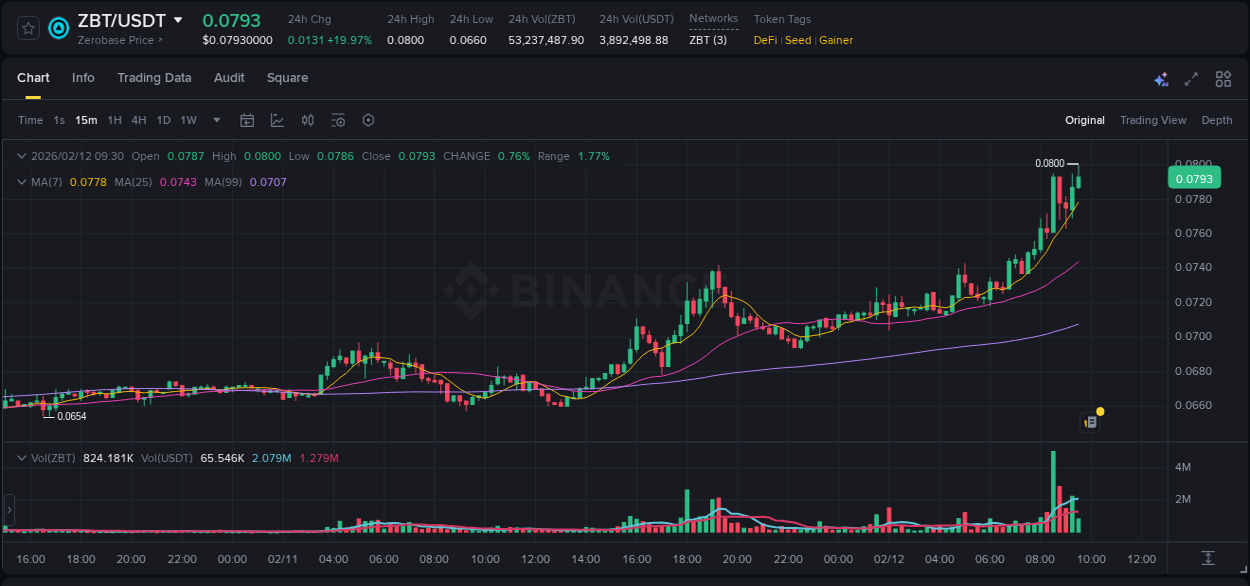
Task: Open the candlestick comparison icon
Action: 308,119
